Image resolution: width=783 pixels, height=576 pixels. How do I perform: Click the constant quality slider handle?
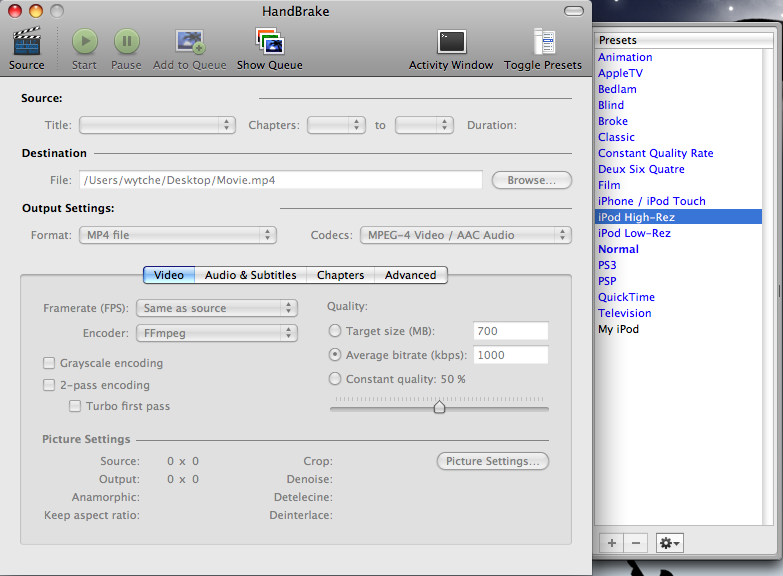coord(439,407)
